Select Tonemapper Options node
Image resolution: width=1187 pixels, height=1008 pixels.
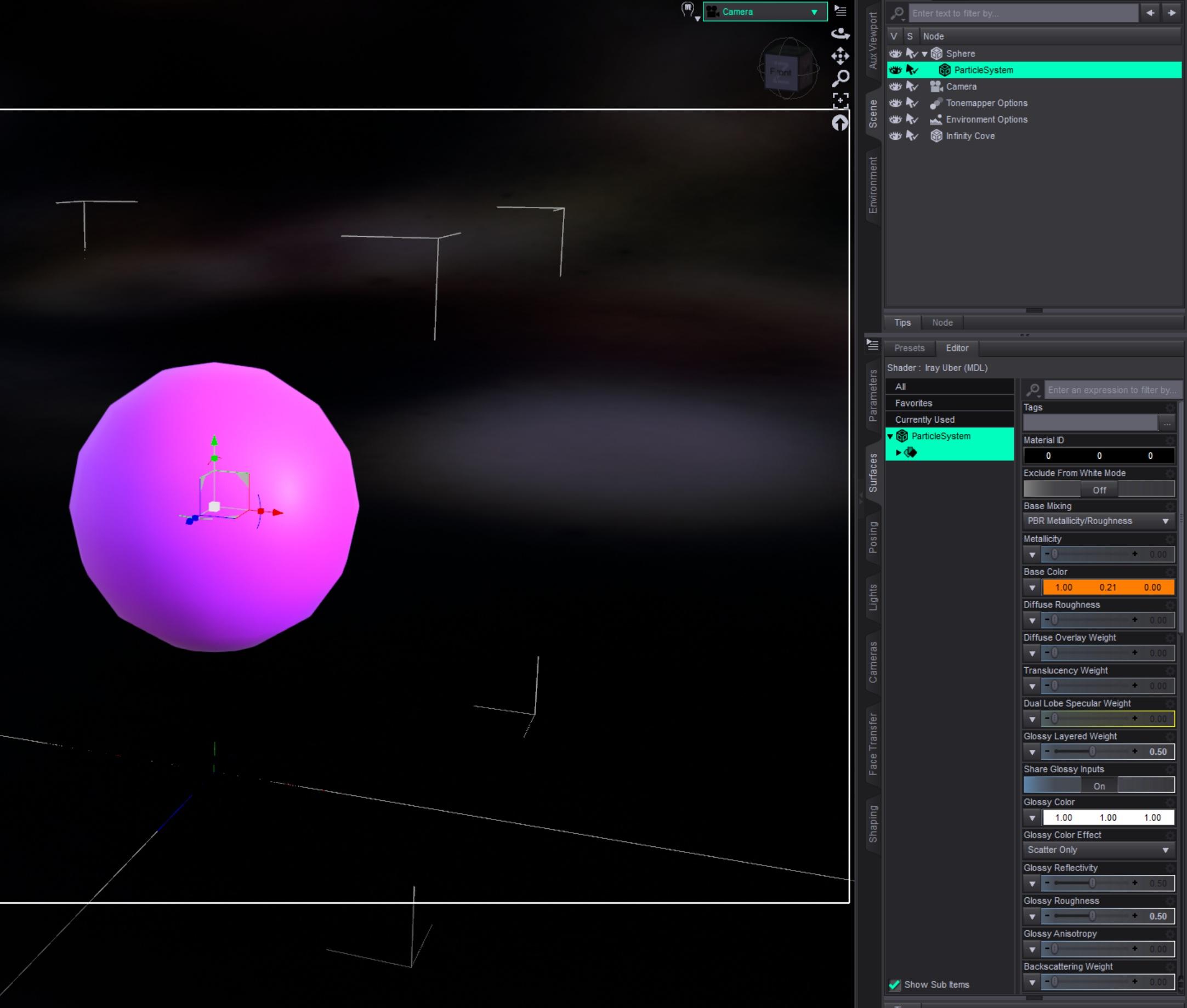tap(986, 103)
